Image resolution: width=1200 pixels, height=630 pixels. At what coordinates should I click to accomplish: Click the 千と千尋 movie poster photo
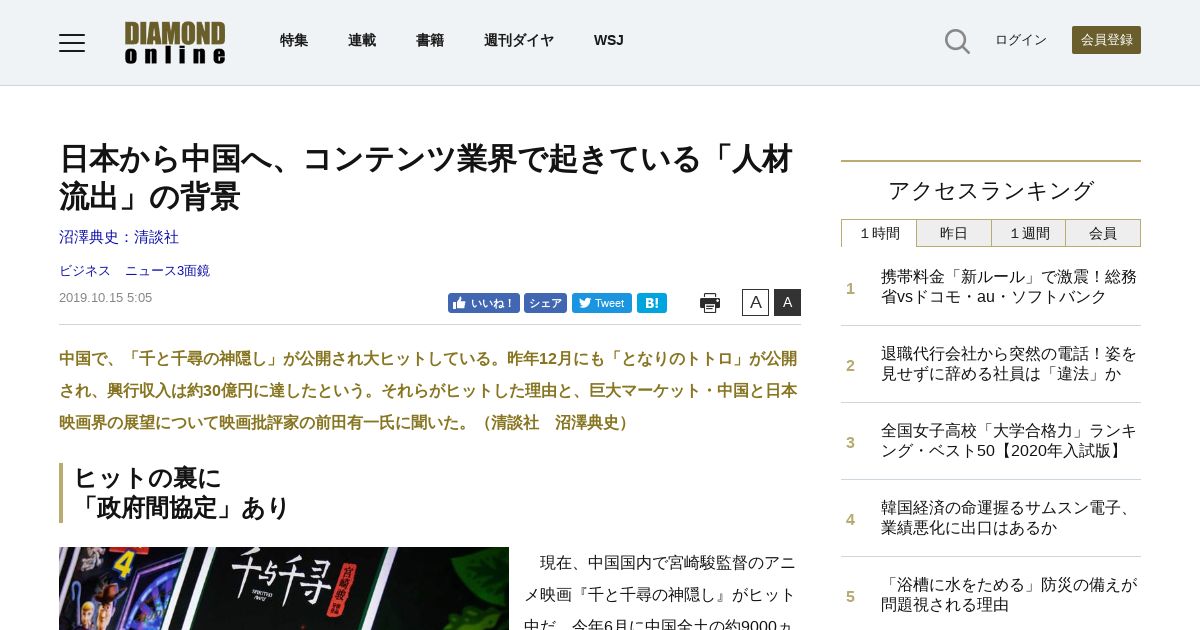click(284, 588)
